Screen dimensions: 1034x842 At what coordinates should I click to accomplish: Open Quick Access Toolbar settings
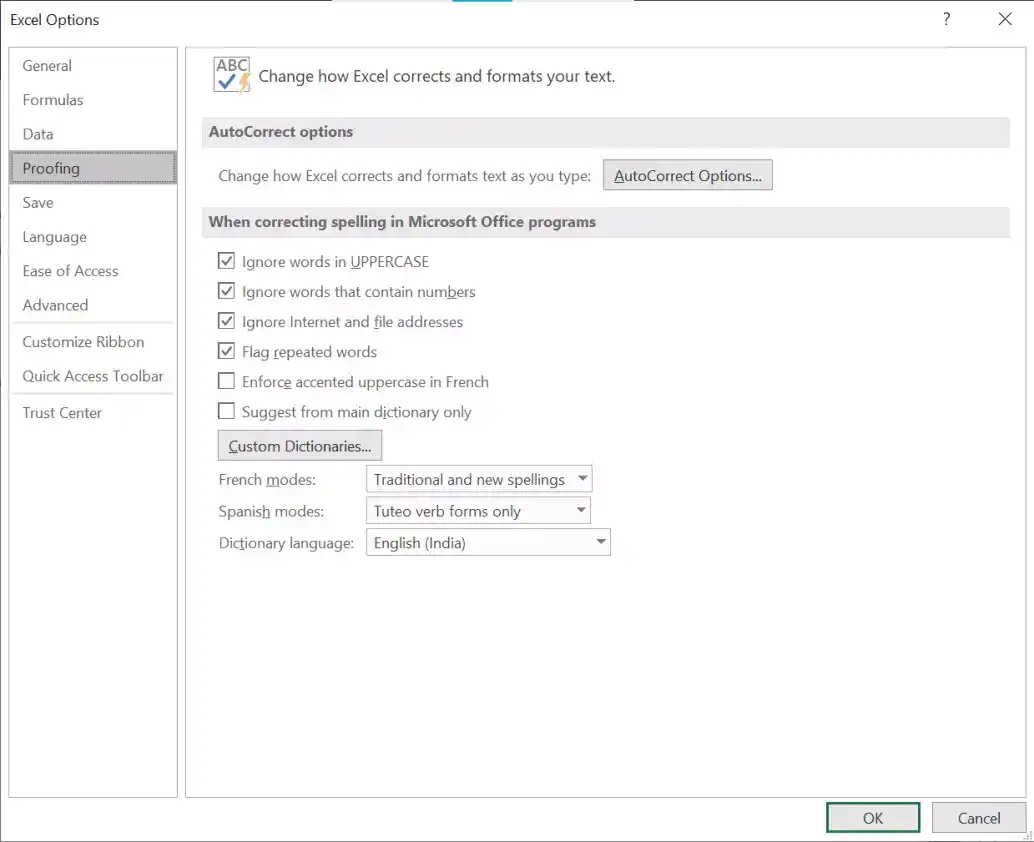click(x=93, y=376)
